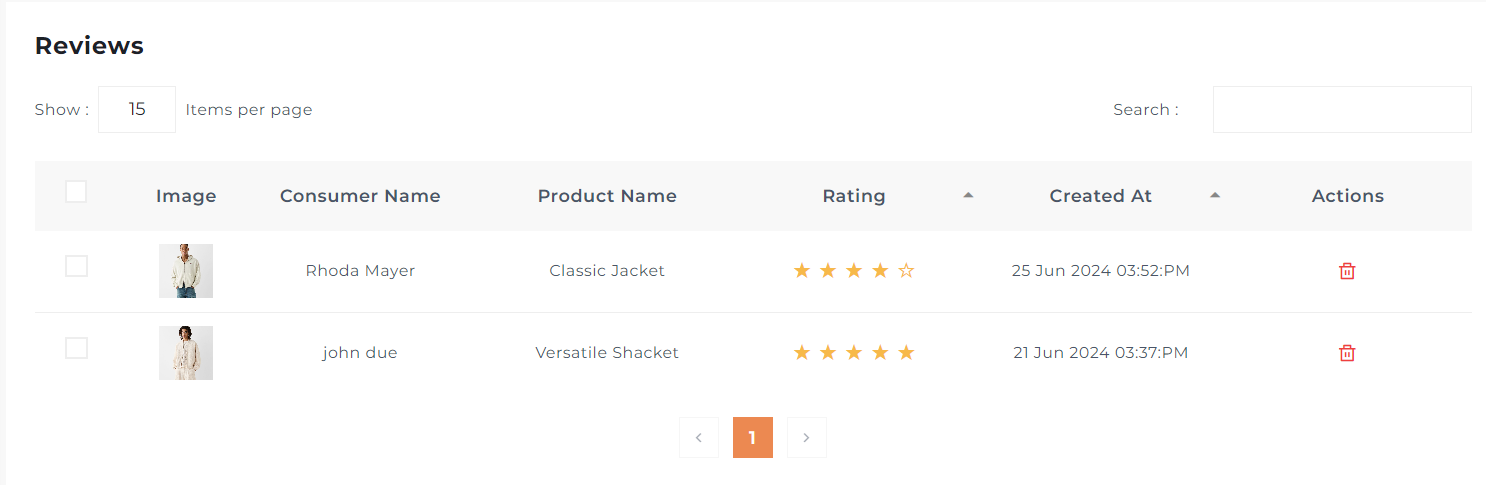Click the Classic Jacket product name

(x=607, y=271)
